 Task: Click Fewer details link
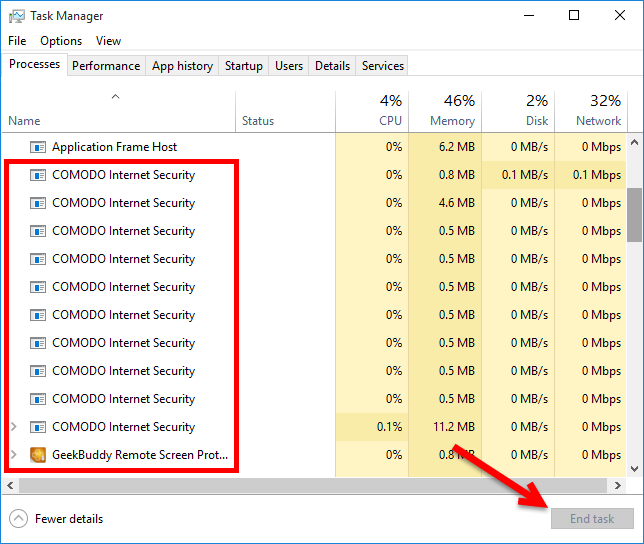coord(69,519)
